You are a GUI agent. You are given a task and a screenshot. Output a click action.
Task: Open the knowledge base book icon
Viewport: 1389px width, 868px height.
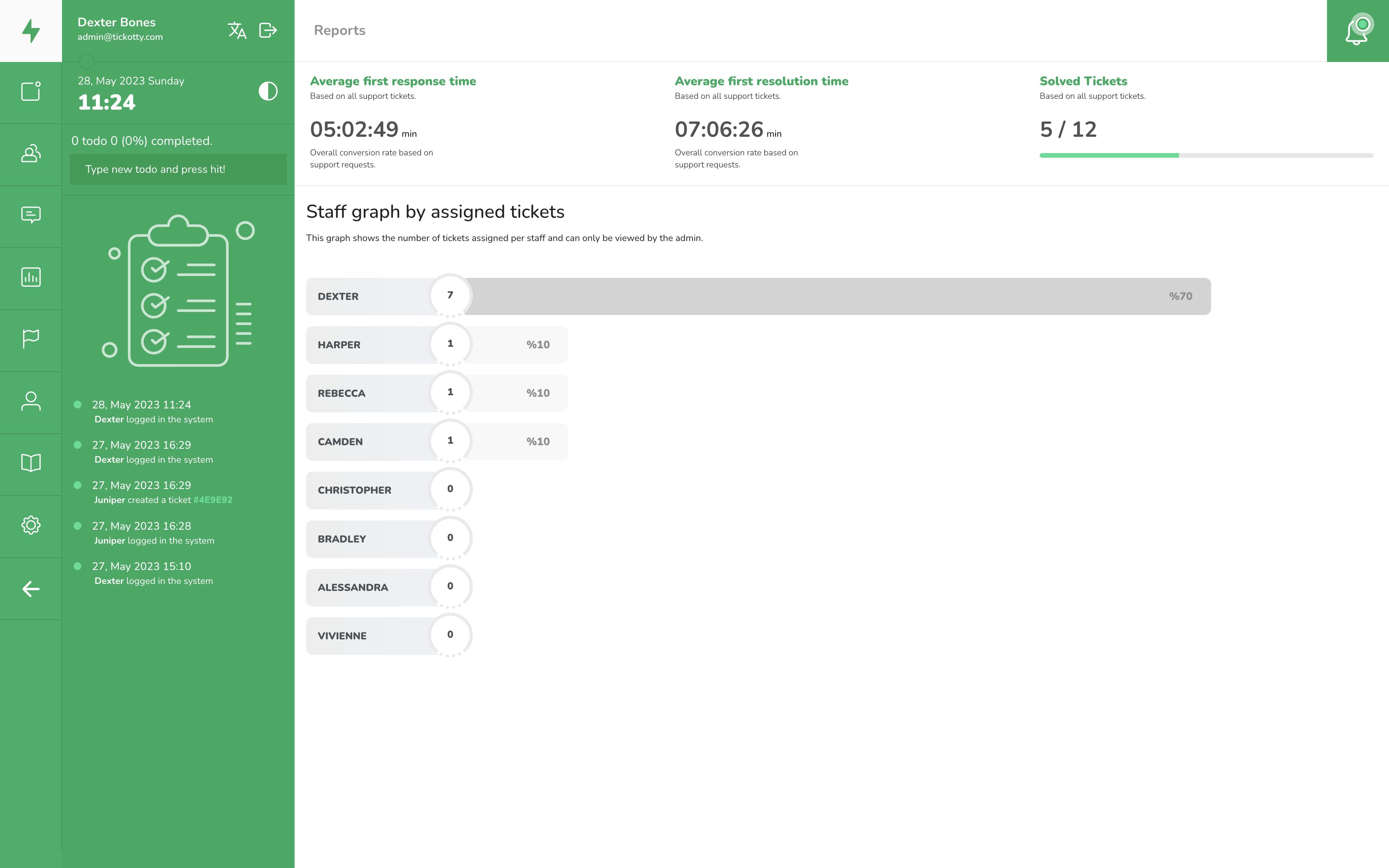click(31, 463)
